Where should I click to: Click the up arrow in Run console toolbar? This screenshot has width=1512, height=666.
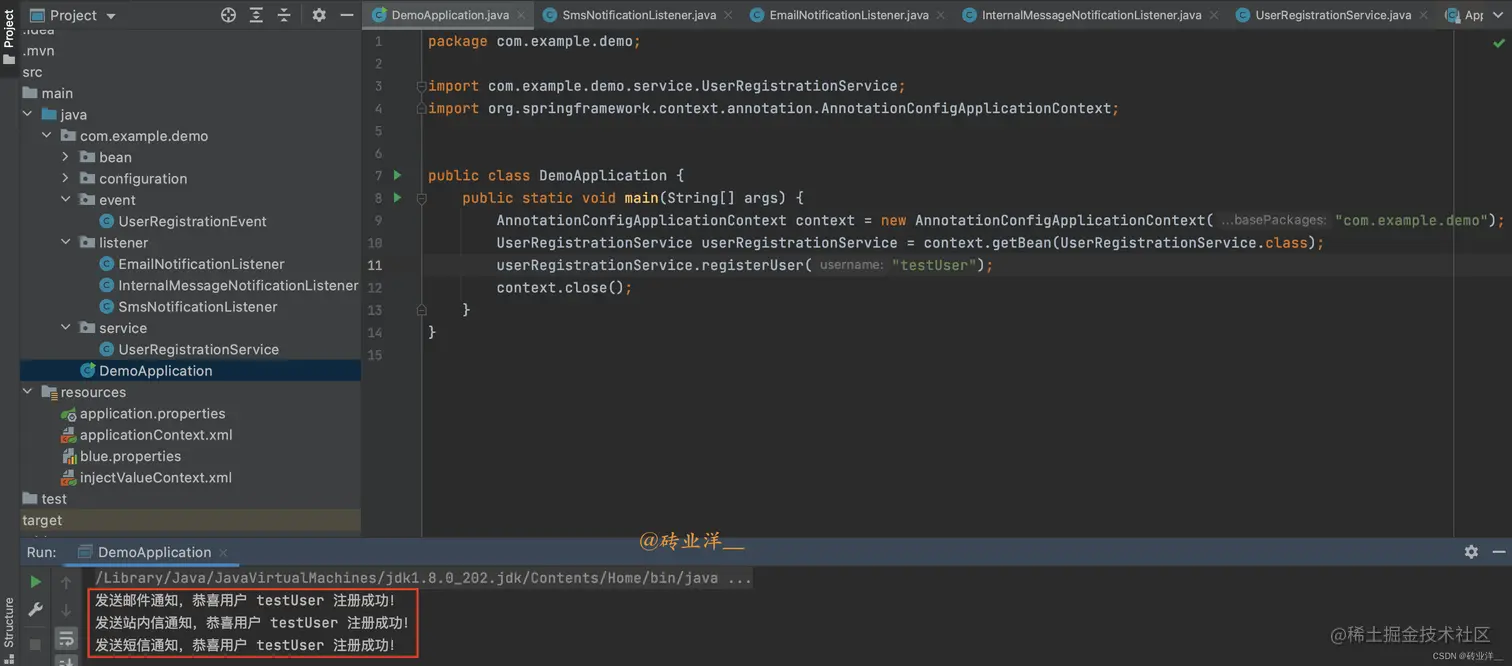(x=66, y=582)
